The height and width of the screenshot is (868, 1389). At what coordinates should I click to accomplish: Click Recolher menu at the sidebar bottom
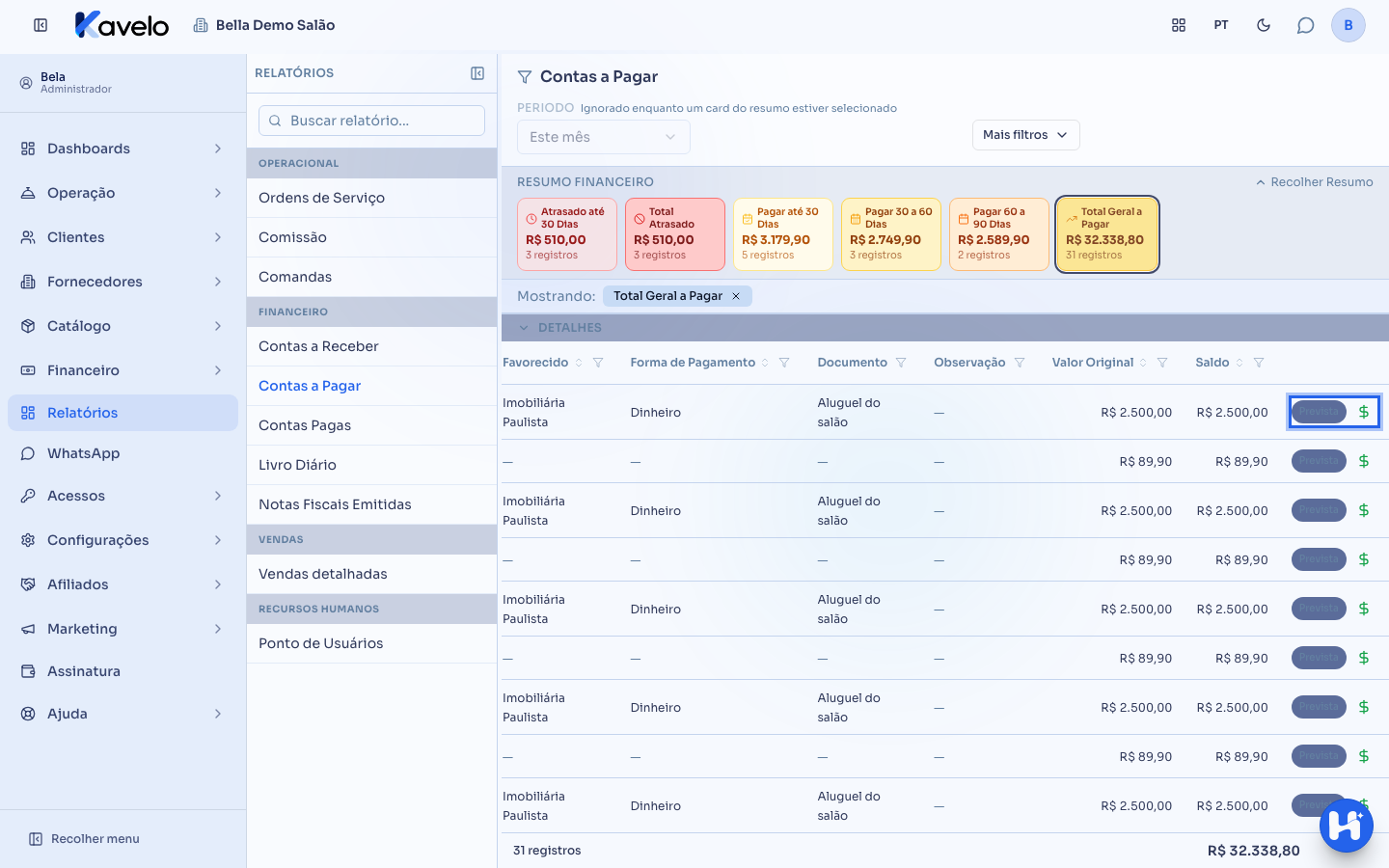point(85,839)
